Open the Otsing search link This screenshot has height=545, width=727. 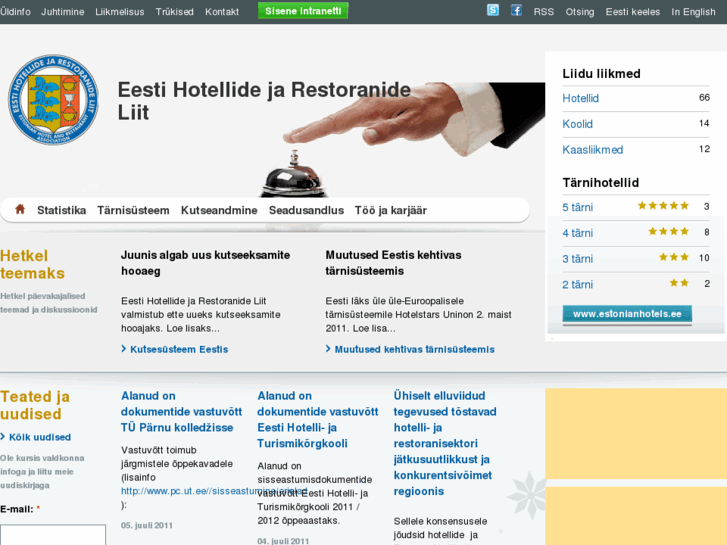580,12
